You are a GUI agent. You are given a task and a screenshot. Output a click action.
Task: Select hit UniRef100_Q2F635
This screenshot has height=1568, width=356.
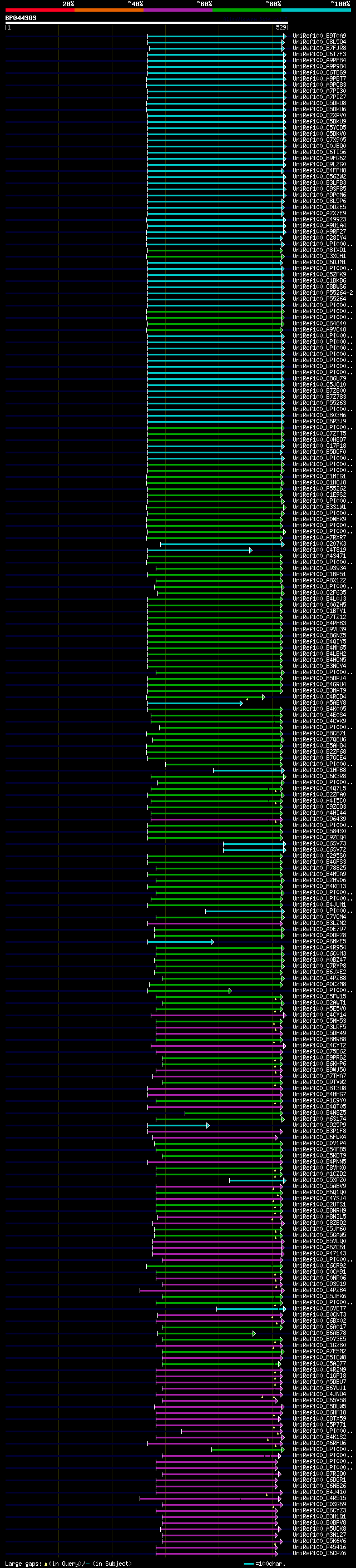(319, 592)
